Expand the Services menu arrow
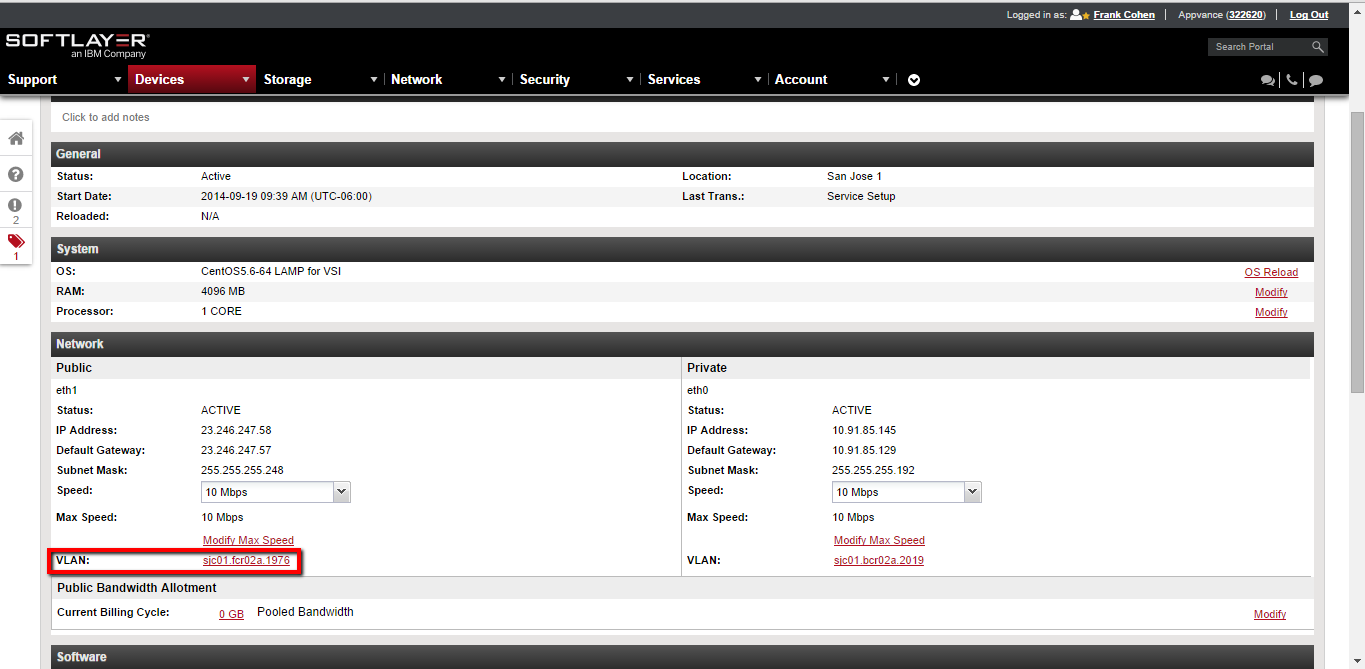Viewport: 1365px width, 669px height. [758, 80]
